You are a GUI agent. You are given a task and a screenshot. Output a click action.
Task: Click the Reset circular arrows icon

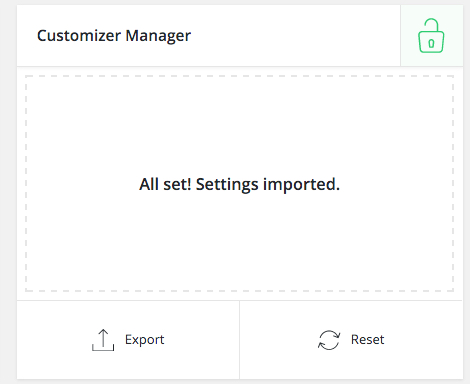pyautogui.click(x=329, y=340)
